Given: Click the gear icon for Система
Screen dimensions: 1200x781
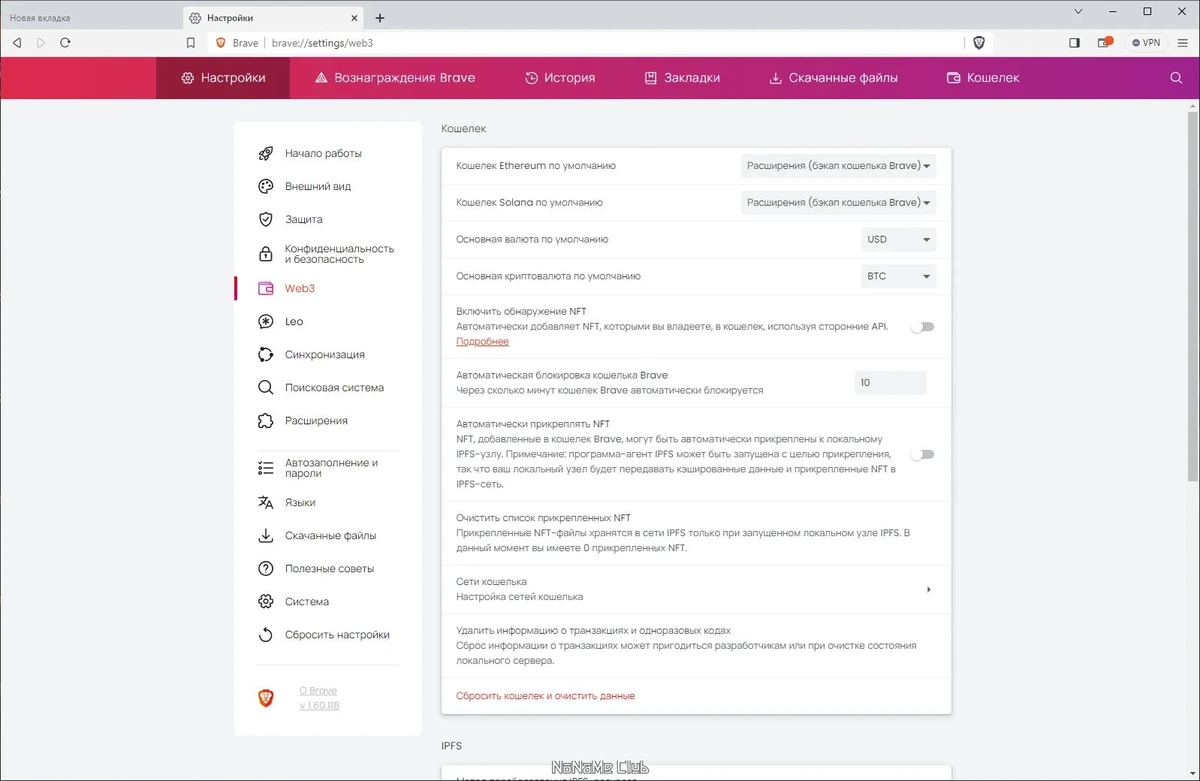Looking at the screenshot, I should [x=266, y=602].
